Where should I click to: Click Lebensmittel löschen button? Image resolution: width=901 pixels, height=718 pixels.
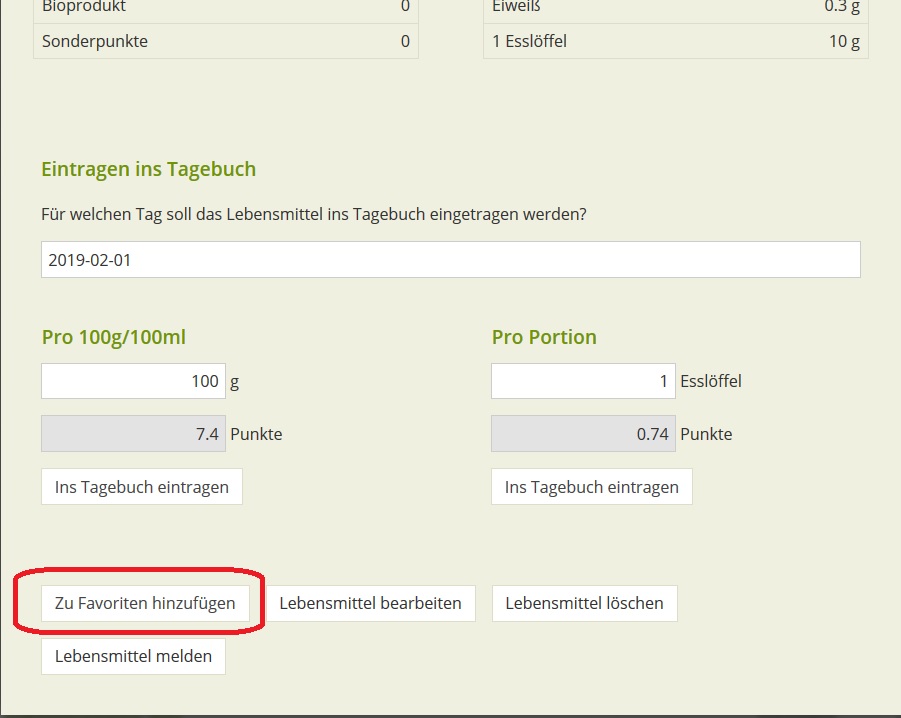(584, 603)
